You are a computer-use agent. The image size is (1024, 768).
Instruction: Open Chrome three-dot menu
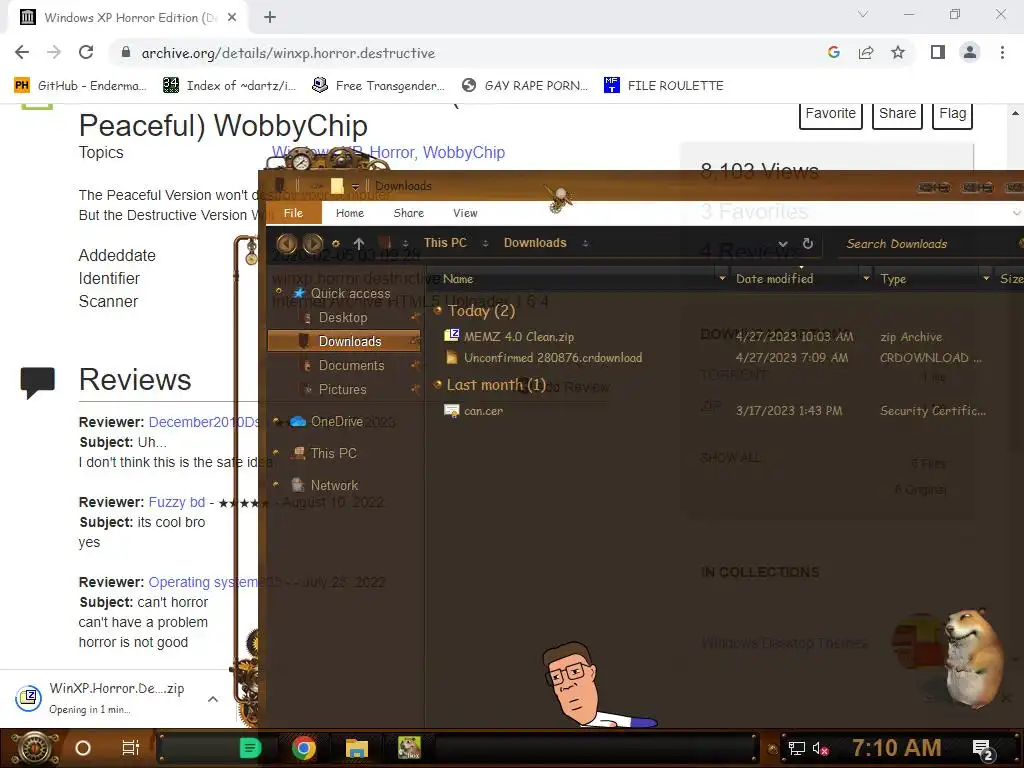pyautogui.click(x=1002, y=52)
